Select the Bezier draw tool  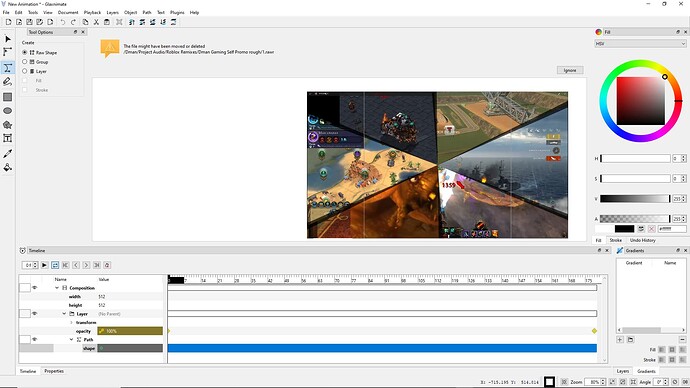pyautogui.click(x=7, y=68)
